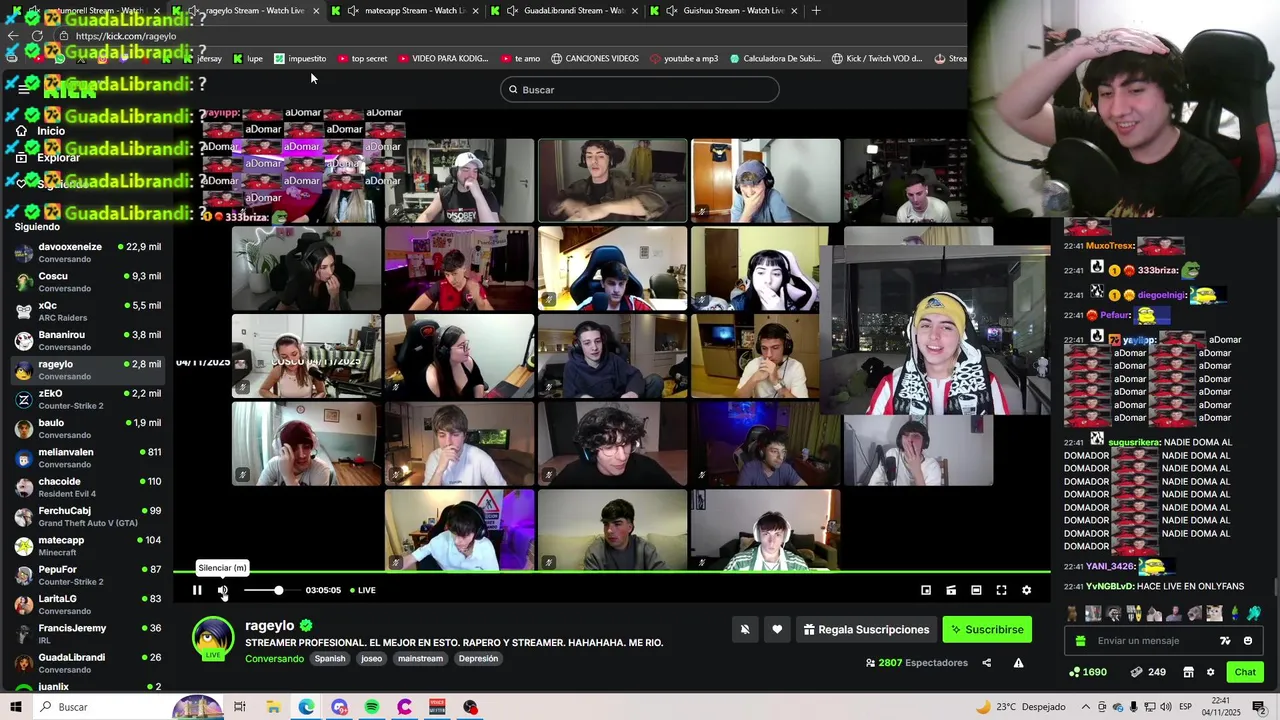Open the Windows Start menu
This screenshot has height=720, width=1280.
coord(16,707)
